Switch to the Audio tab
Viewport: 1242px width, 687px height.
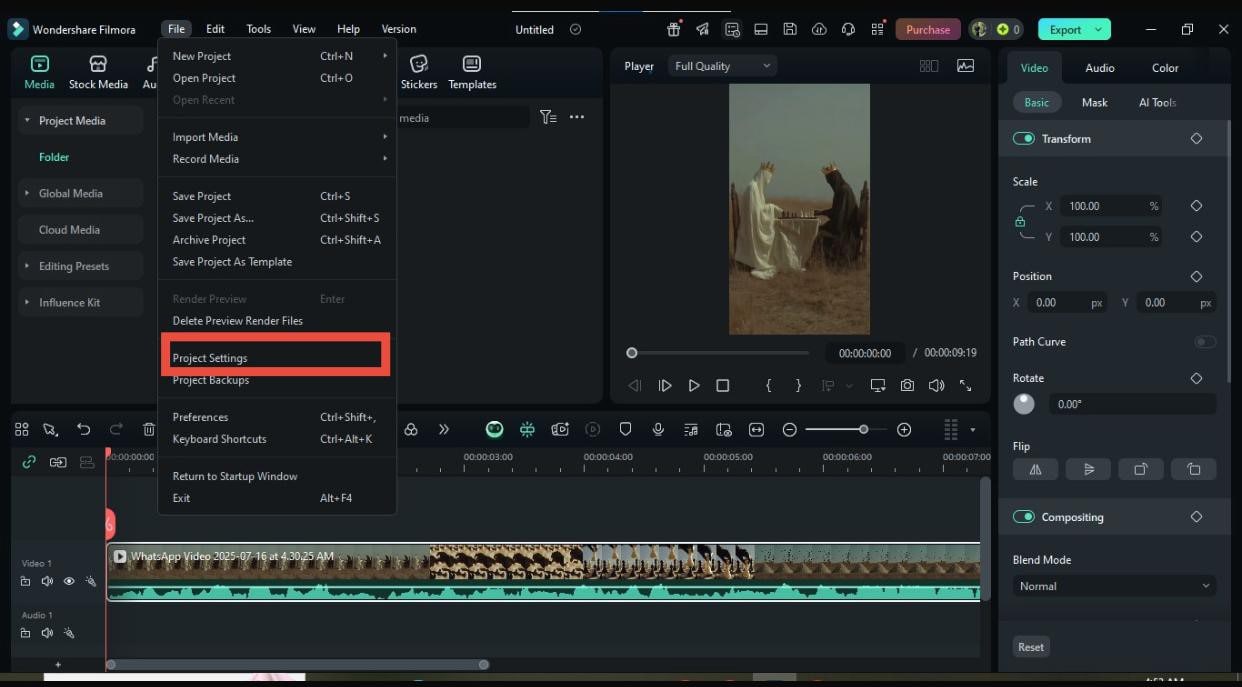(x=1100, y=68)
